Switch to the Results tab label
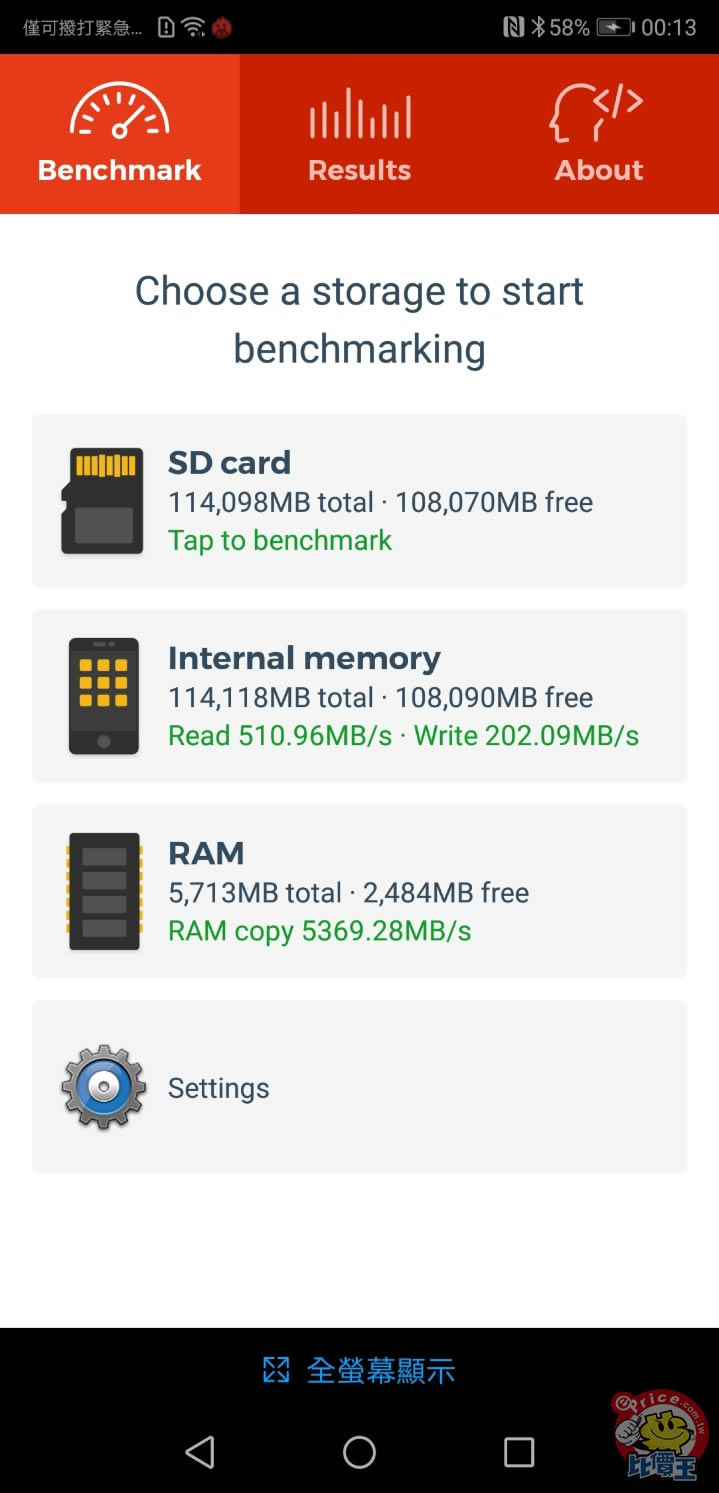This screenshot has width=719, height=1493. pos(360,170)
